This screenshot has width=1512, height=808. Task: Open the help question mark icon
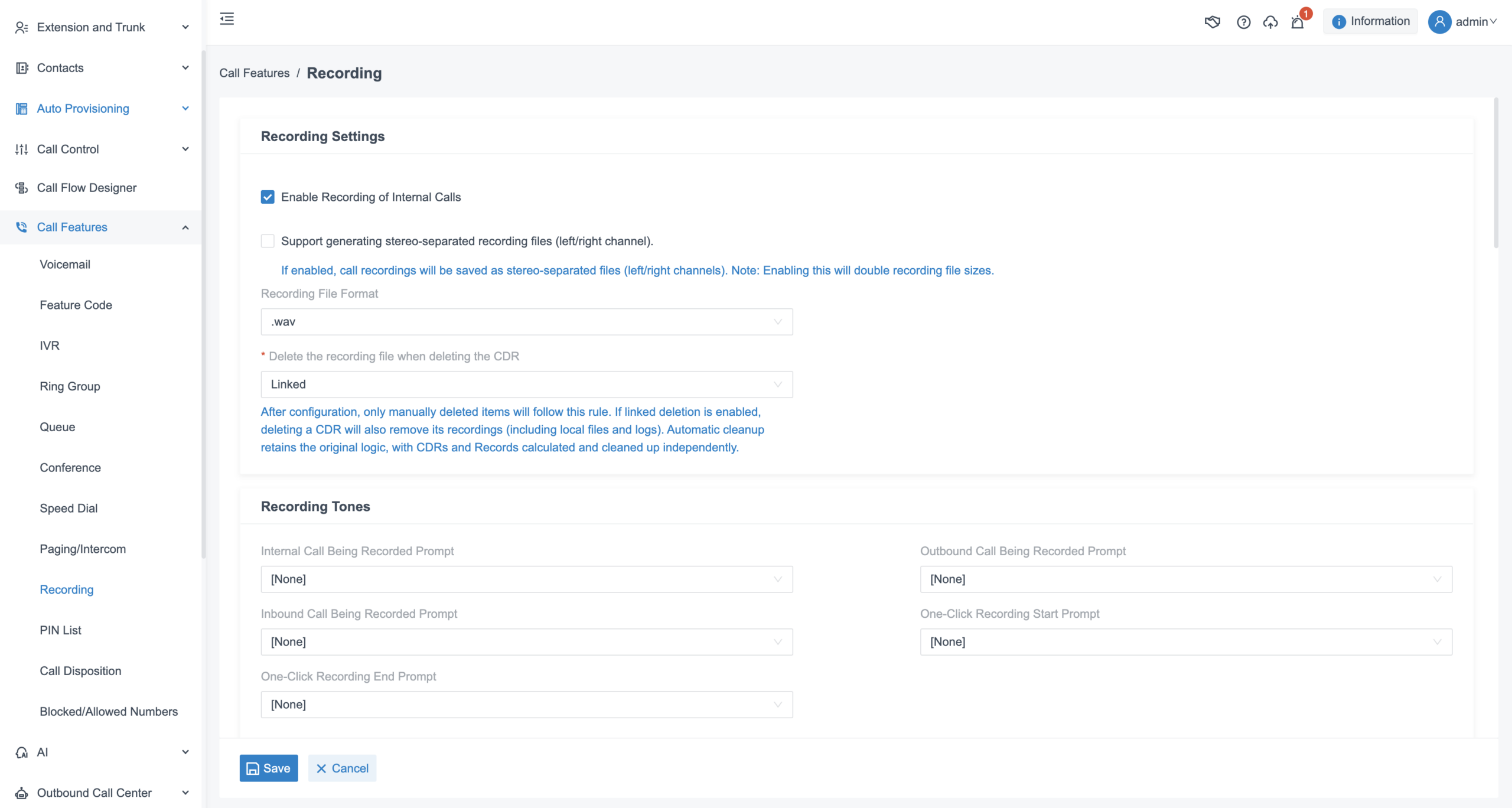(x=1243, y=22)
